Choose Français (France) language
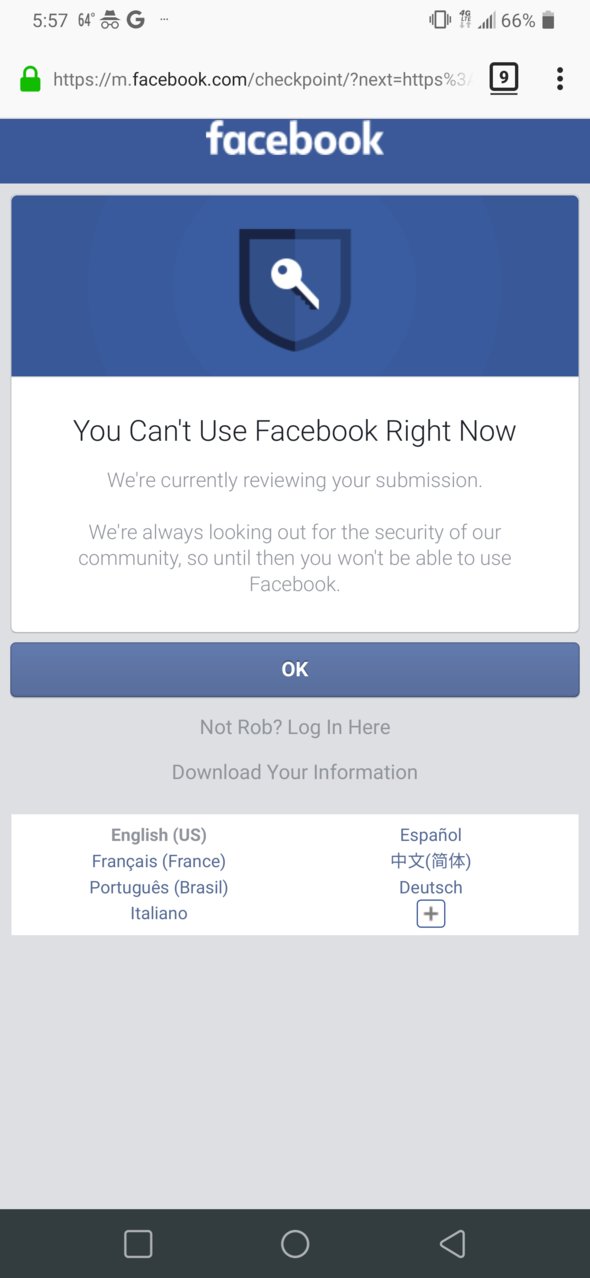The height and width of the screenshot is (1278, 590). click(x=159, y=861)
